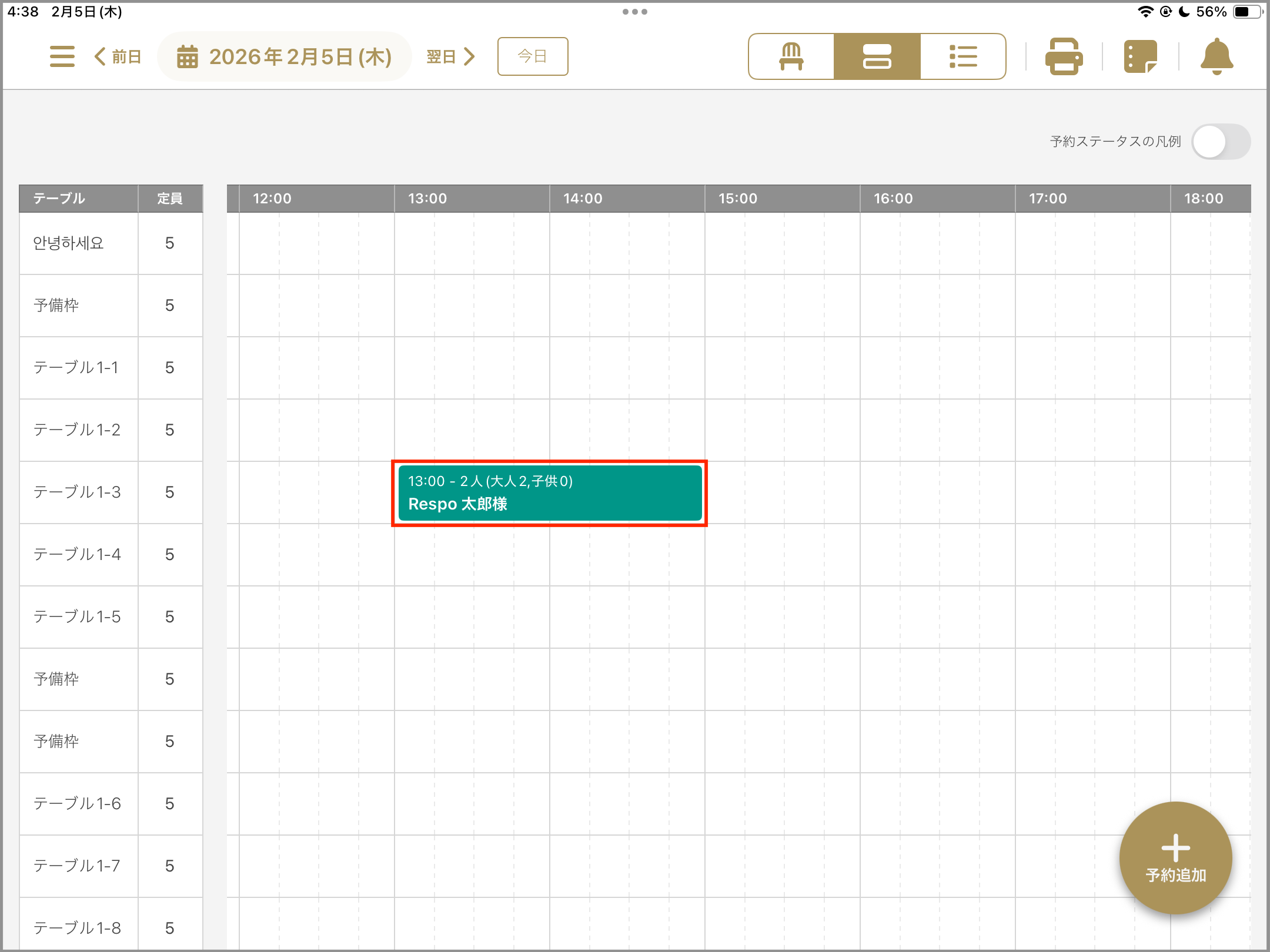Select the timeline table view tab
This screenshot has height=952, width=1270.
click(x=877, y=56)
